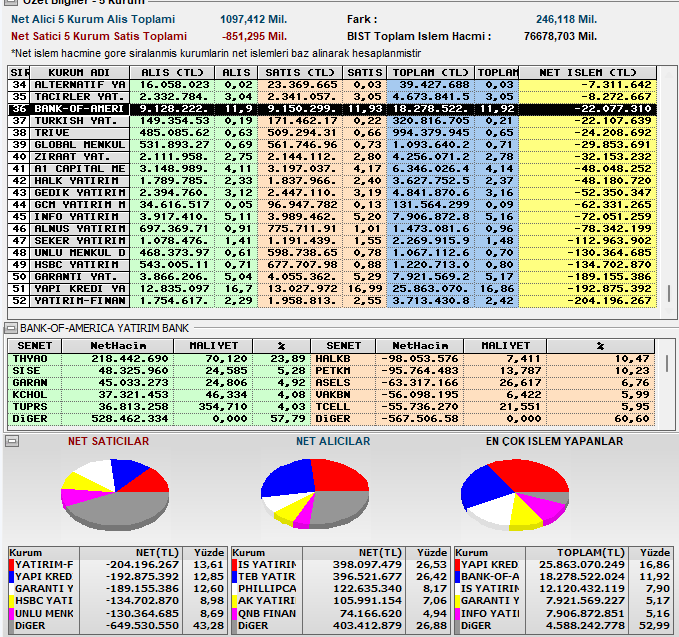Screen dimensions: 679x637
Task: Click the TUPRS stock row
Action: [159, 407]
